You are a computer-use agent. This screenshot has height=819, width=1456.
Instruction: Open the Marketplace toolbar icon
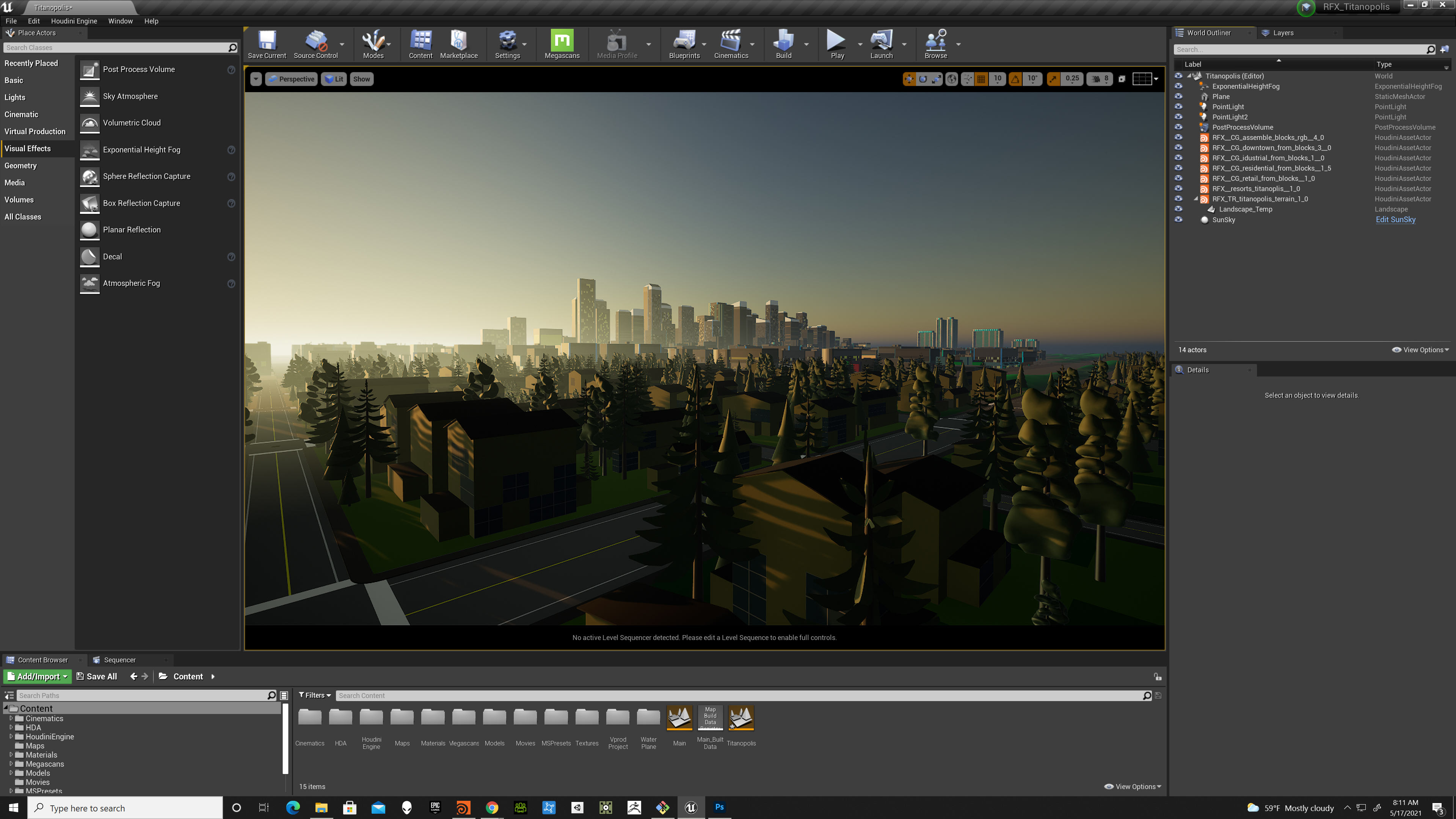(458, 41)
